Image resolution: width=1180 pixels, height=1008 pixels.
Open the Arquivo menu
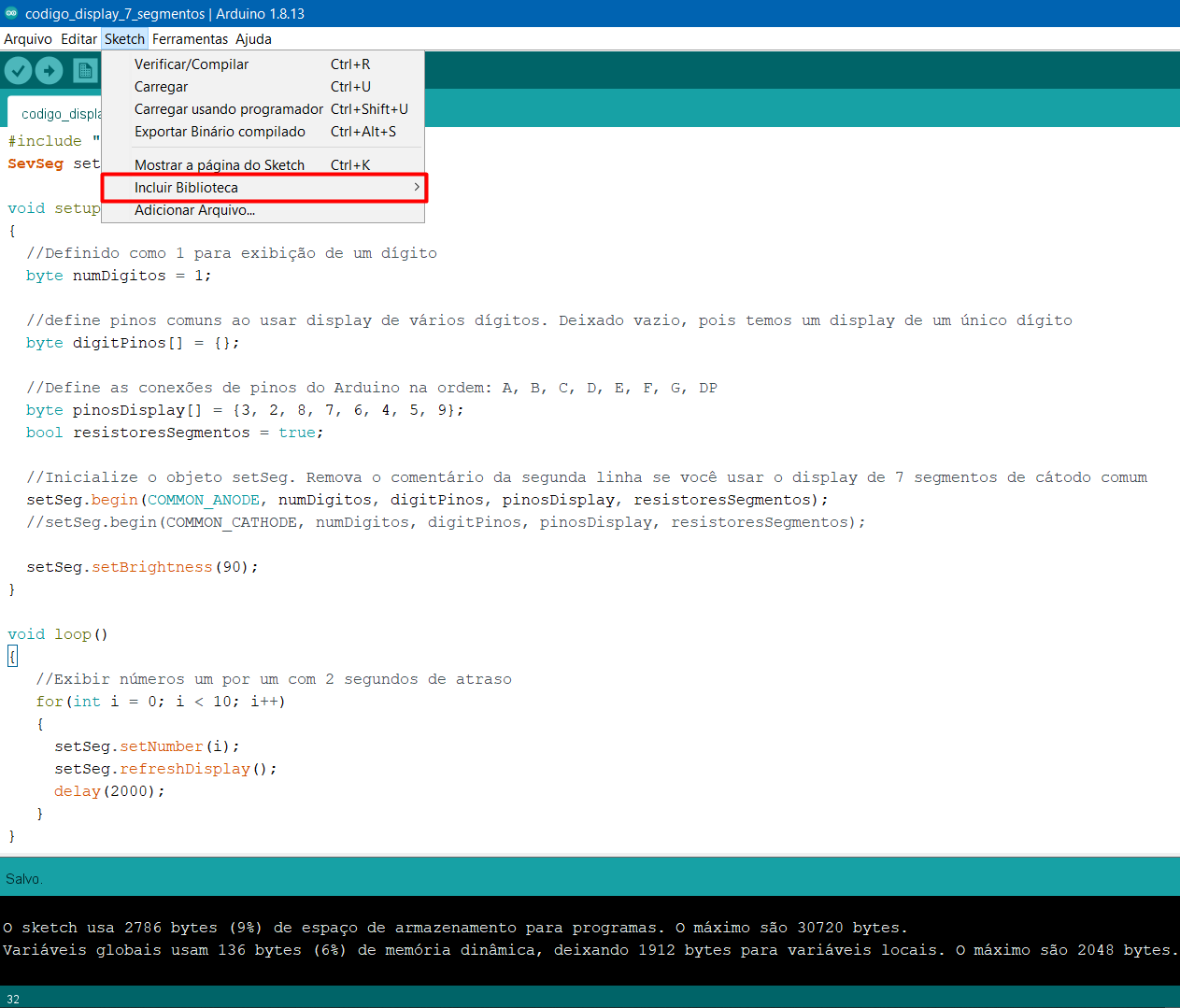click(28, 39)
